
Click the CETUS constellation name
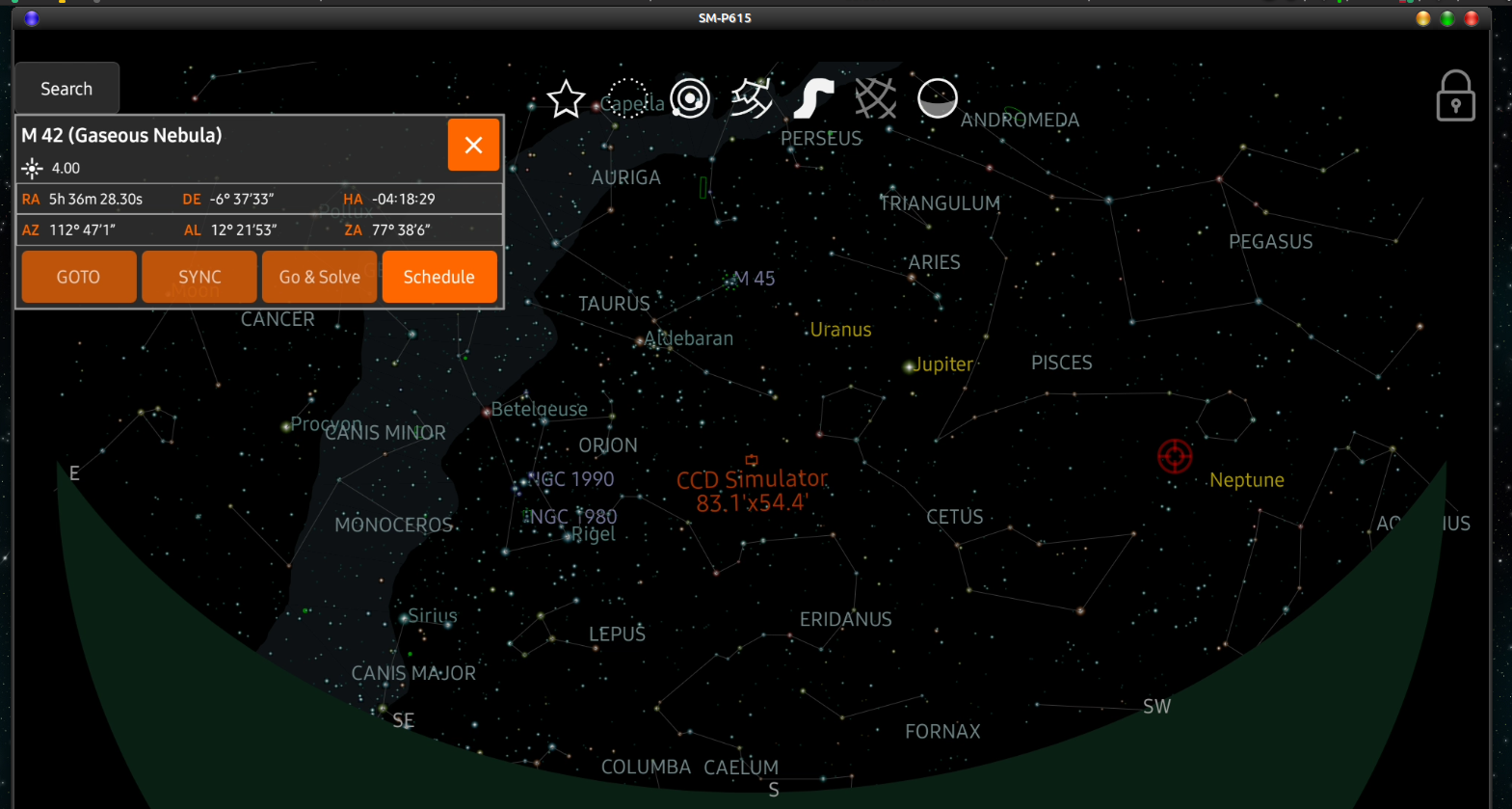point(955,517)
